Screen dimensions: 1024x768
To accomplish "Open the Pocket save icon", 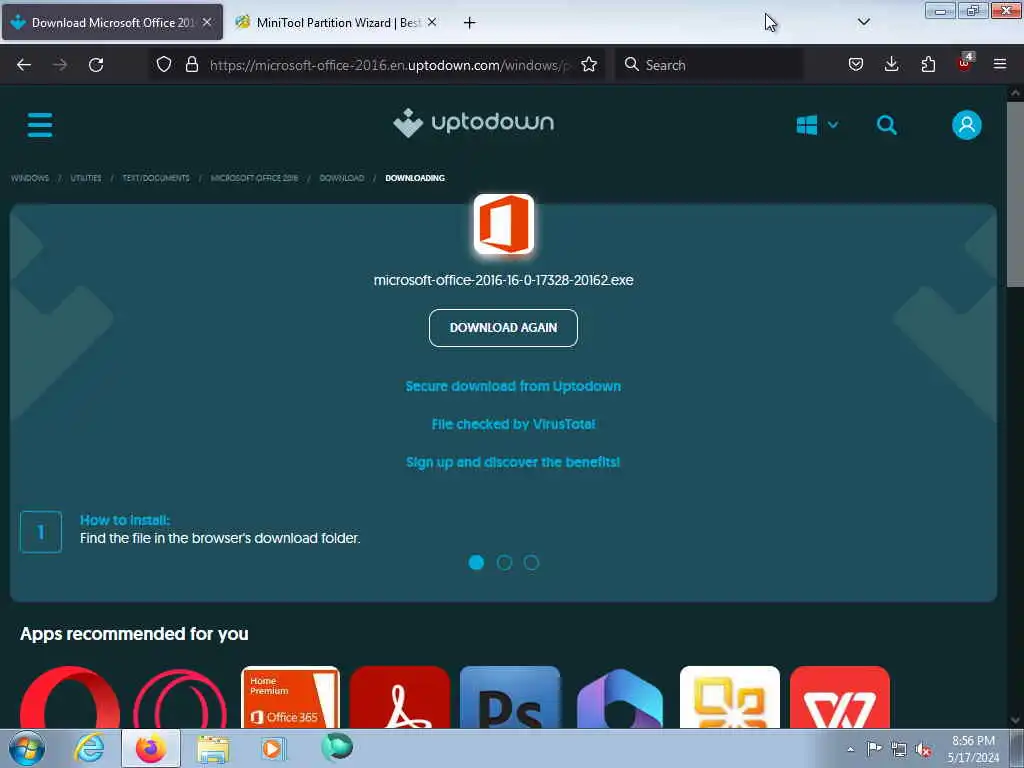I will 856,64.
